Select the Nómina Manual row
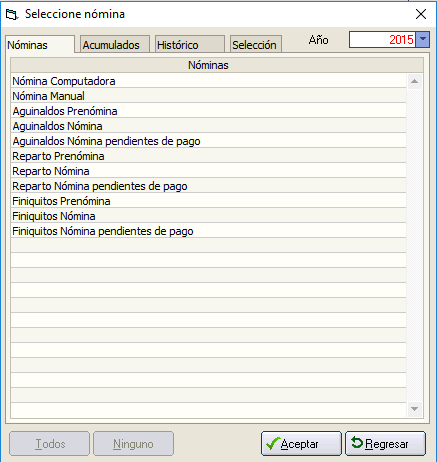The height and width of the screenshot is (462, 437). [x=208, y=96]
